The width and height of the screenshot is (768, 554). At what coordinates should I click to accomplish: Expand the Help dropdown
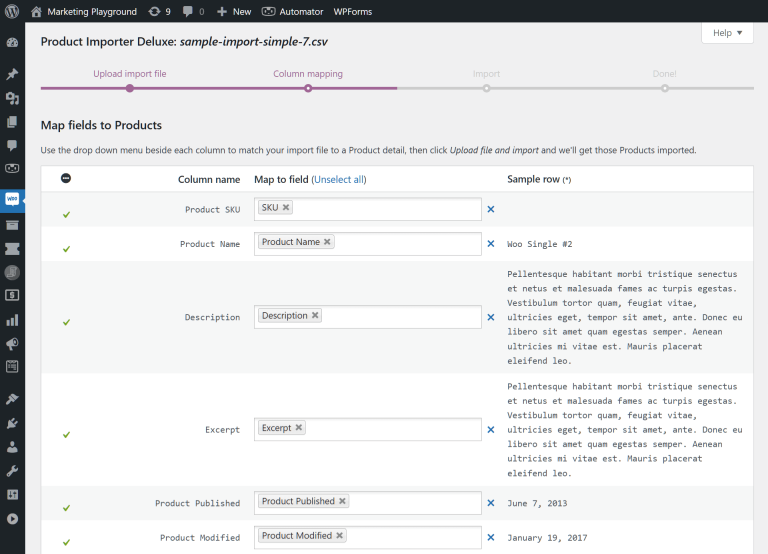click(x=727, y=33)
